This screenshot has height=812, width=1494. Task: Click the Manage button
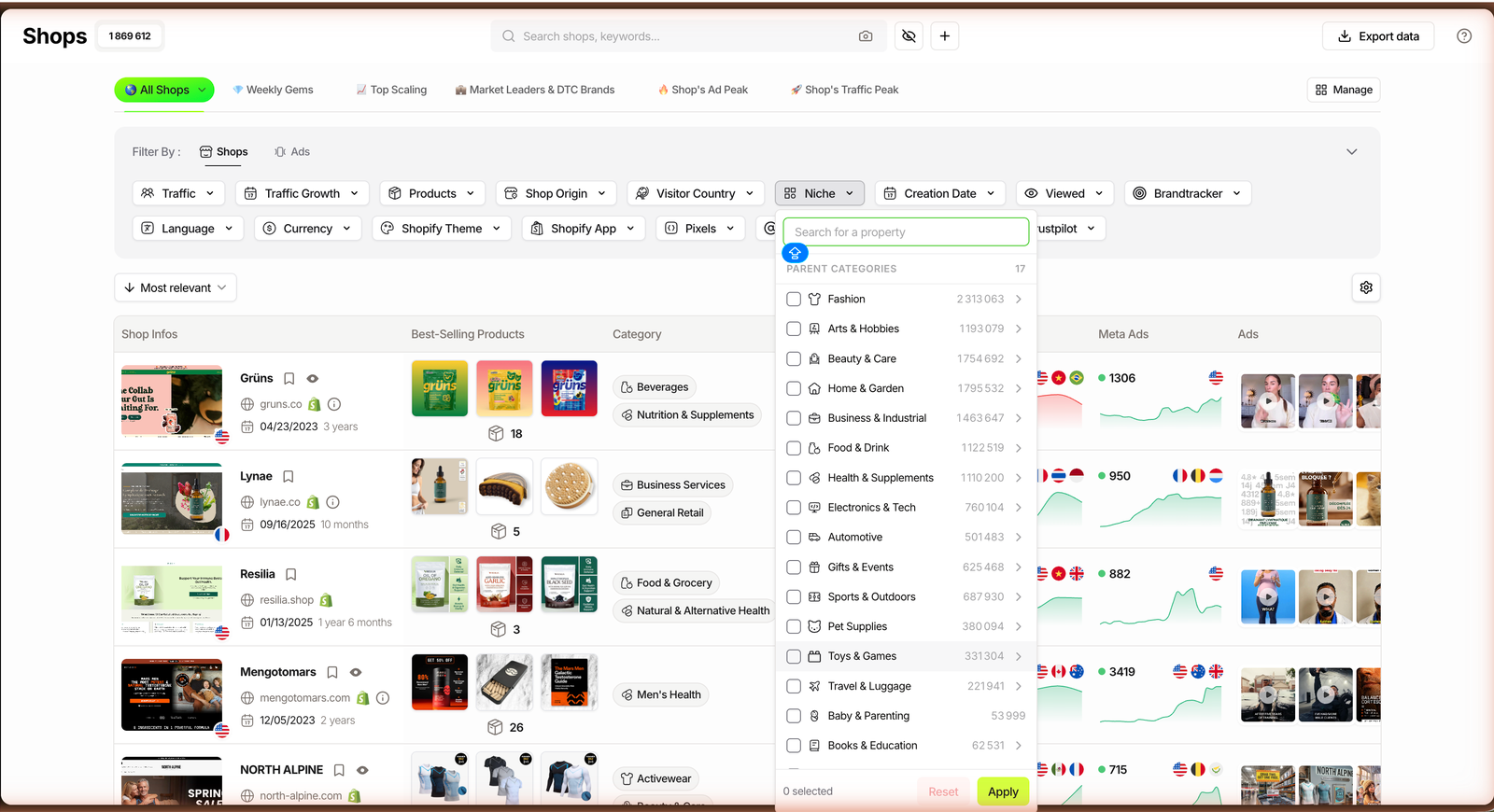[x=1344, y=90]
